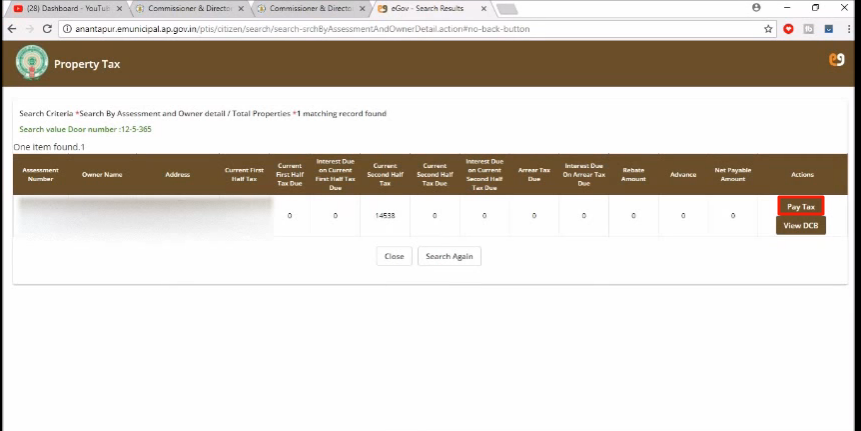861x431 pixels.
Task: Click the Current First Half Tax header
Action: (244, 175)
